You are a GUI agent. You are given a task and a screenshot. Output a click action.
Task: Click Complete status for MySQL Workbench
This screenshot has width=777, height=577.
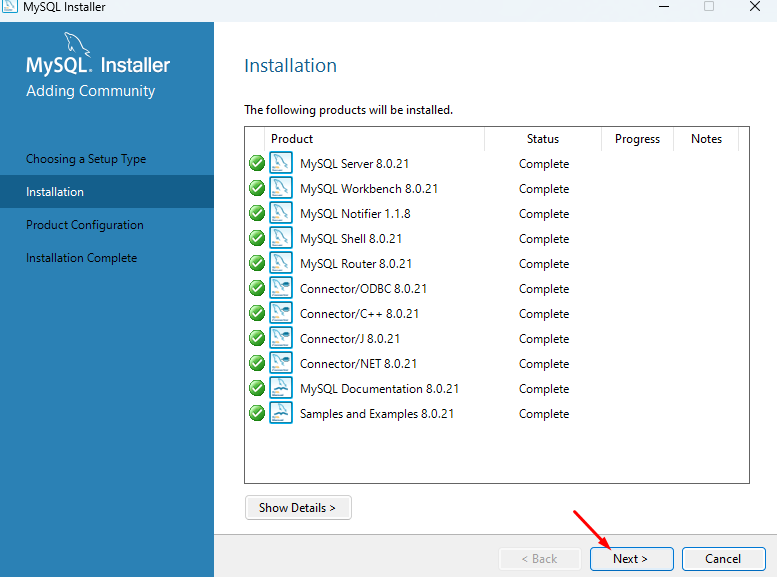[x=544, y=189]
